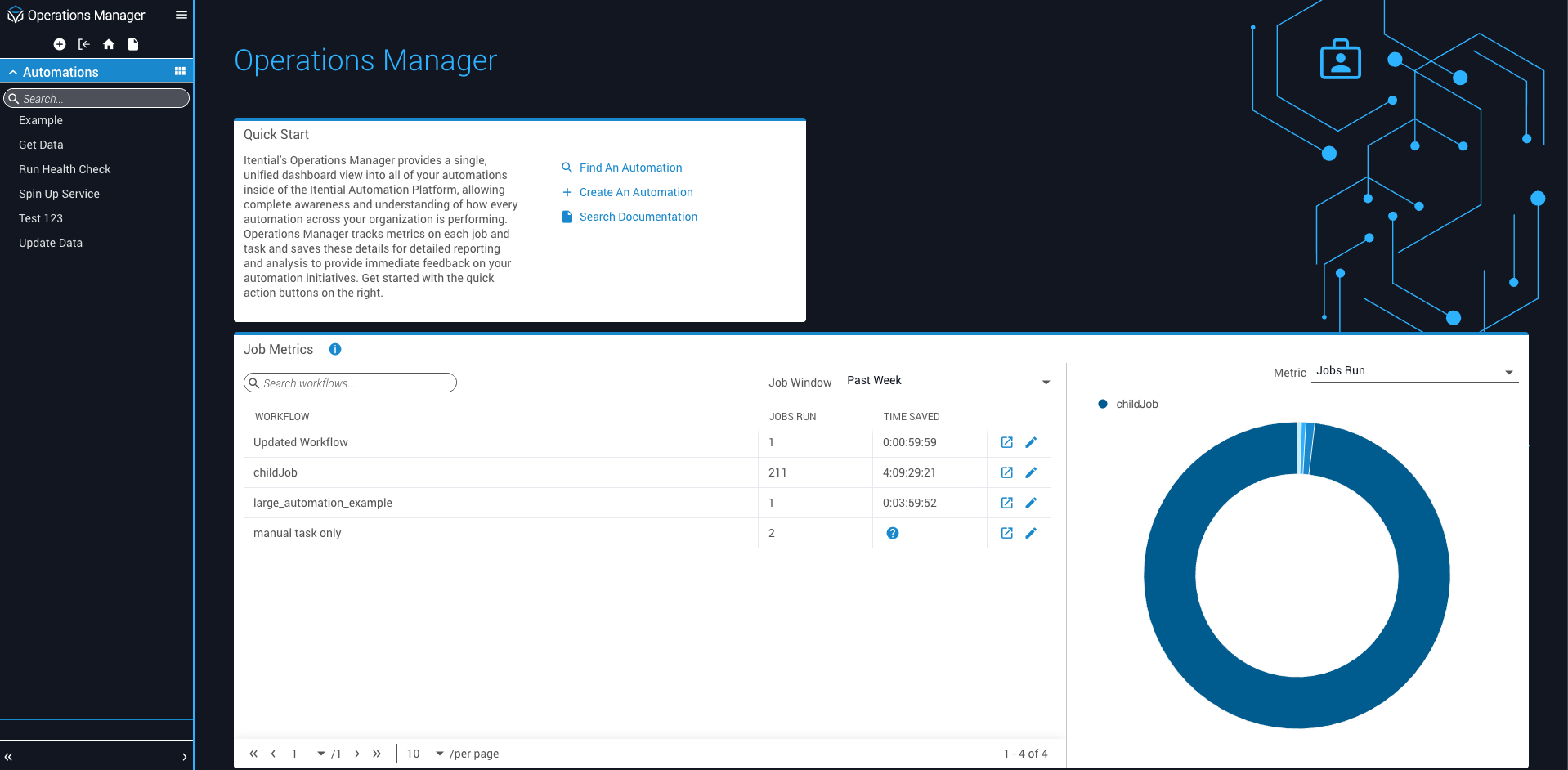
Task: Collapse the Automations section chevron
Action: 13,72
